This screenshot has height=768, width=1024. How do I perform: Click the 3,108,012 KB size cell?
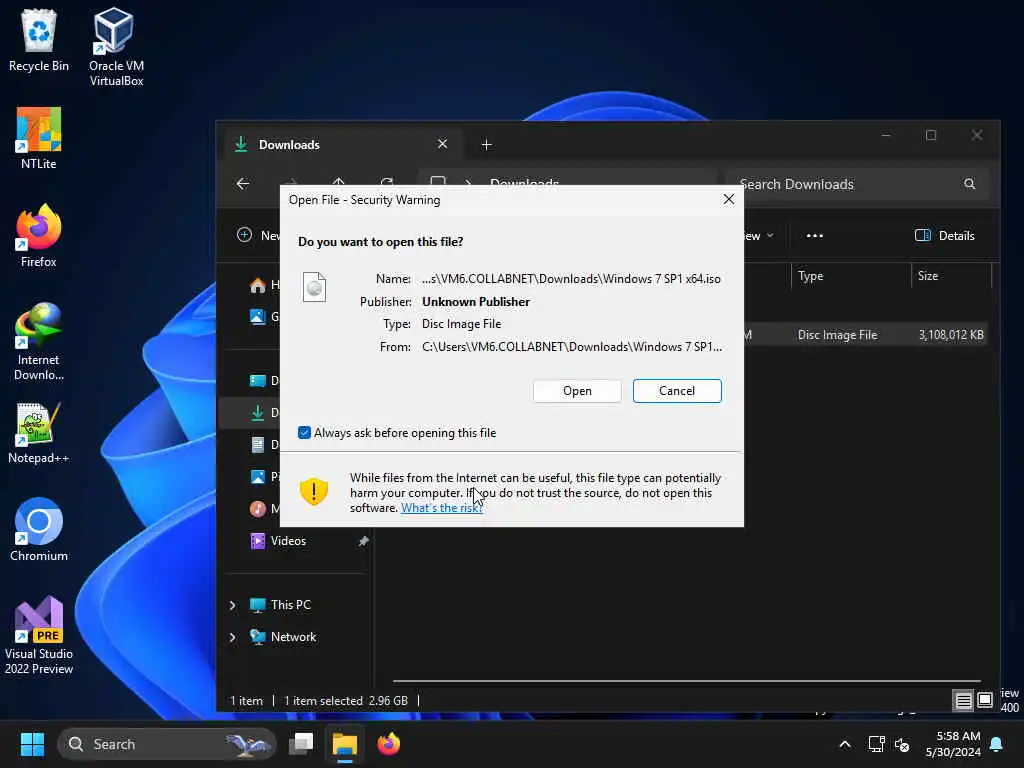[951, 334]
